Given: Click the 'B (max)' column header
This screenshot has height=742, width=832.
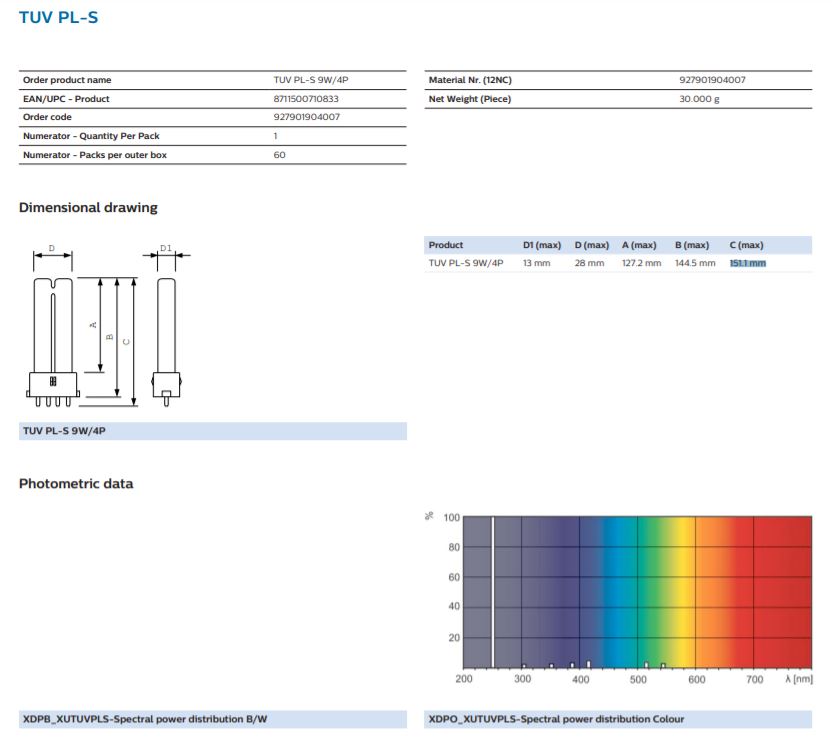Looking at the screenshot, I should (x=692, y=245).
